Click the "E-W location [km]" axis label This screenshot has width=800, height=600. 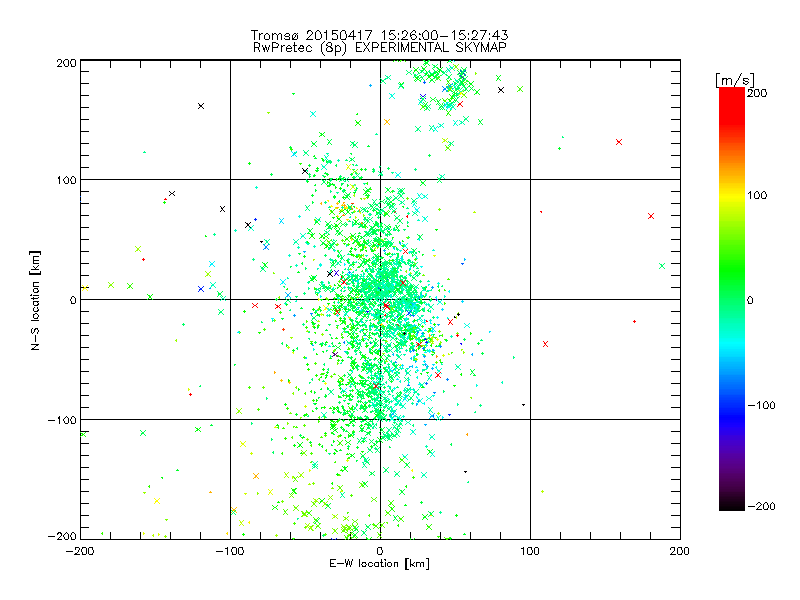379,563
